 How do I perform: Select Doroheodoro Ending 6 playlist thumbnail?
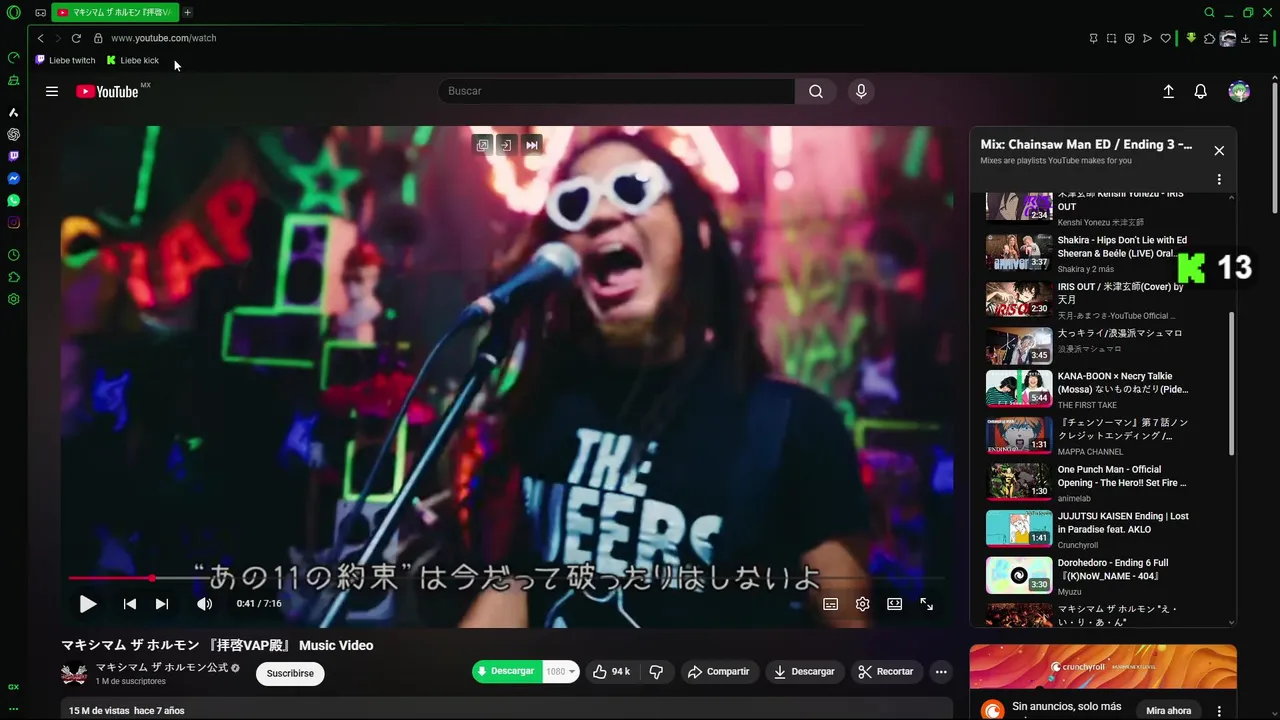coord(1019,576)
